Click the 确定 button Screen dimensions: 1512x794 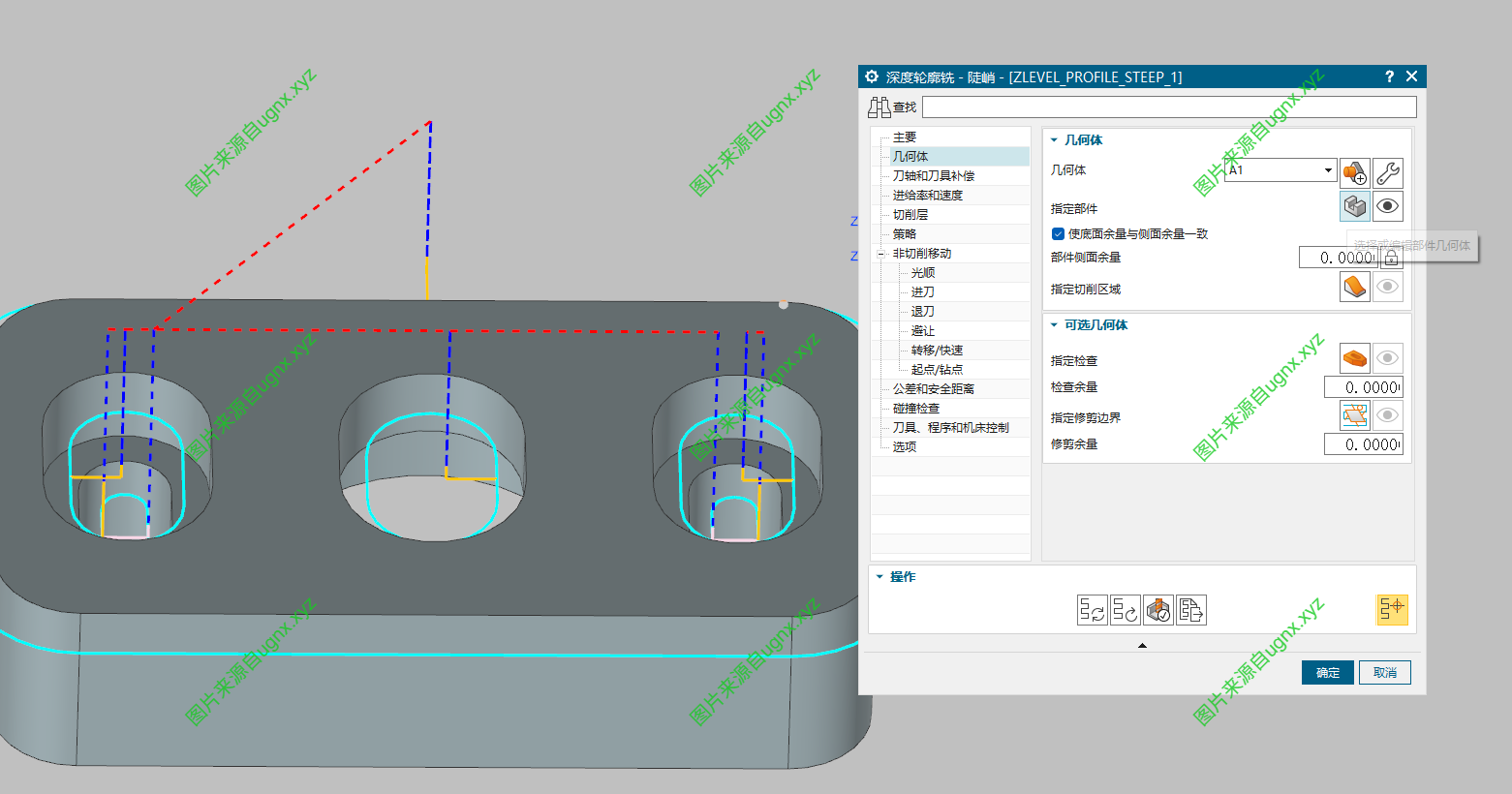tap(1327, 673)
